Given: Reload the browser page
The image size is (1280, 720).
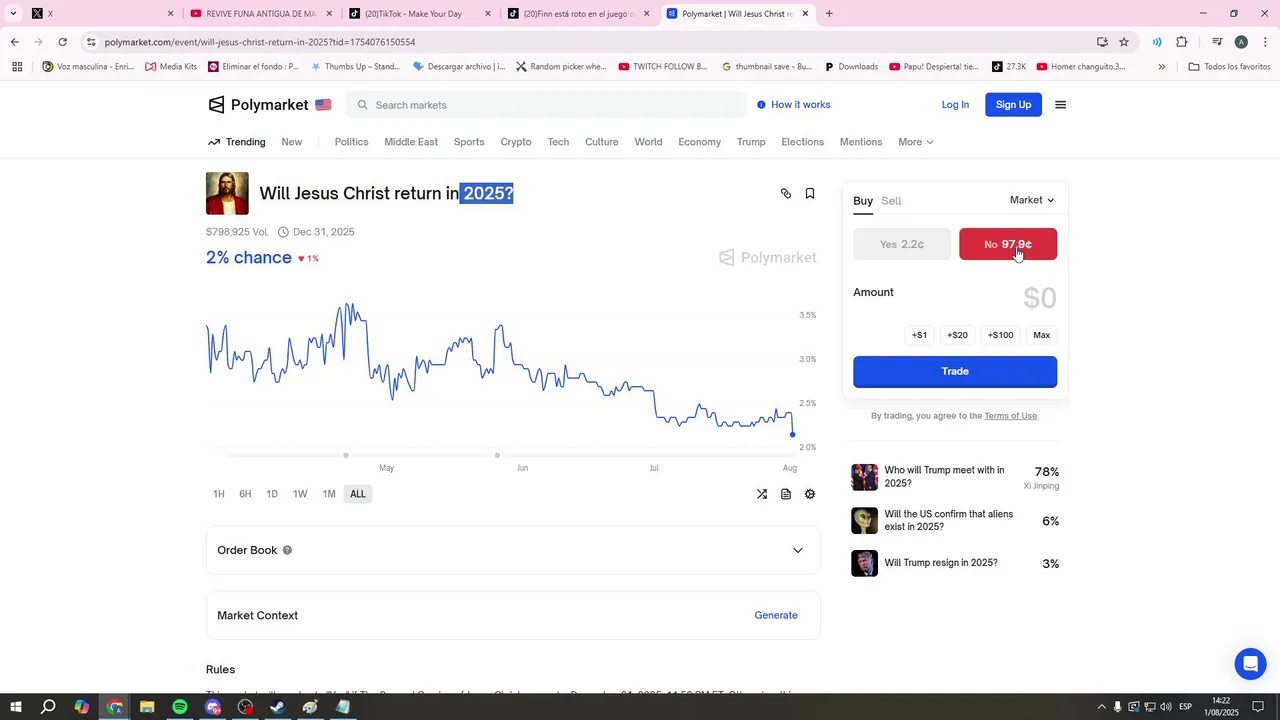Looking at the screenshot, I should [x=62, y=42].
